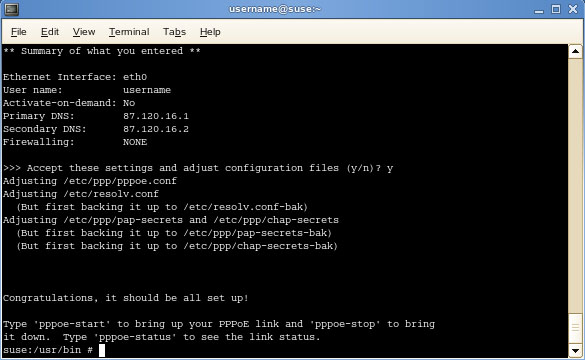Open the Tabs menu
This screenshot has width=585, height=360.
(x=174, y=32)
